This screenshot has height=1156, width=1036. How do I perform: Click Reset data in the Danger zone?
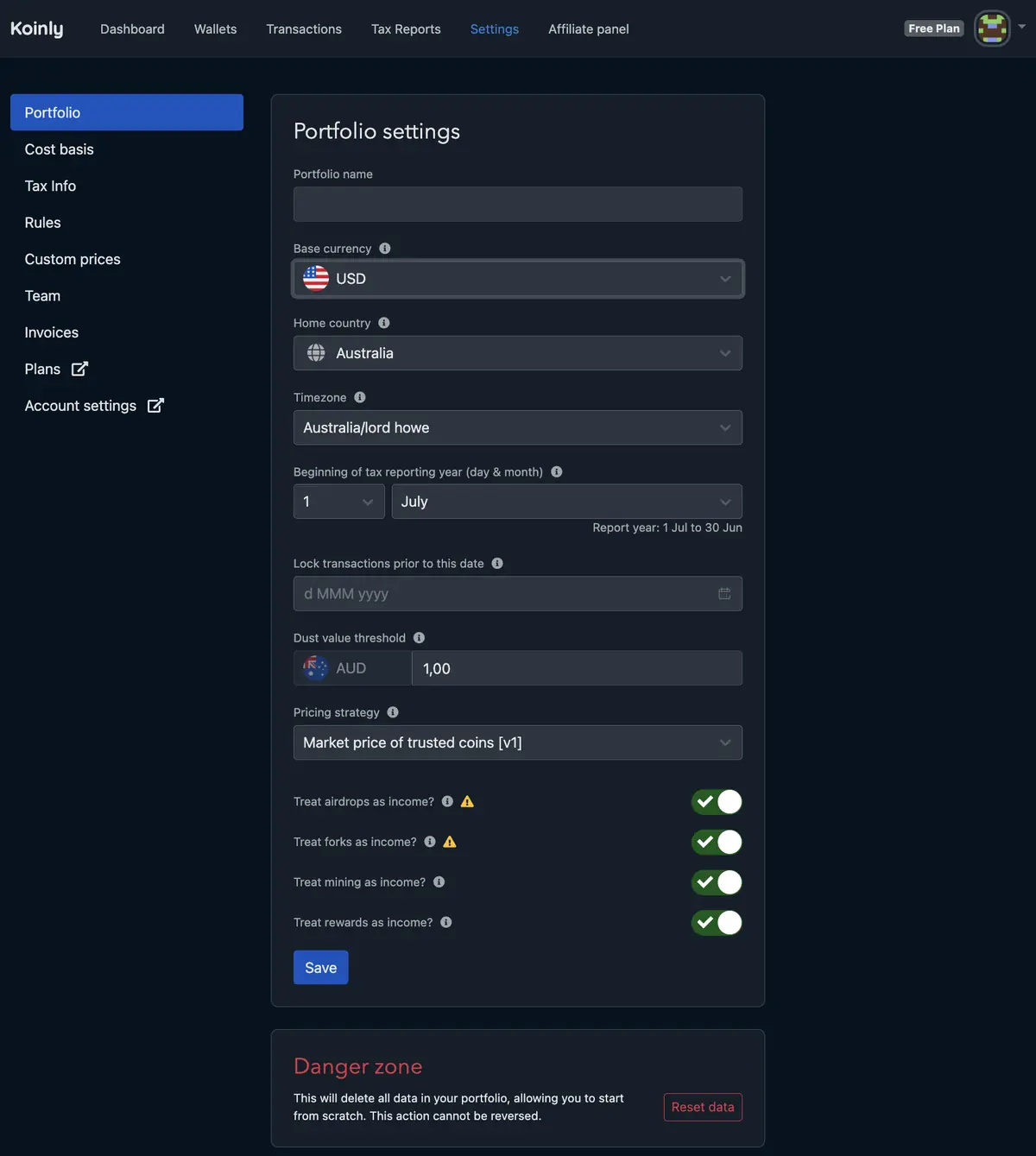click(x=702, y=1107)
